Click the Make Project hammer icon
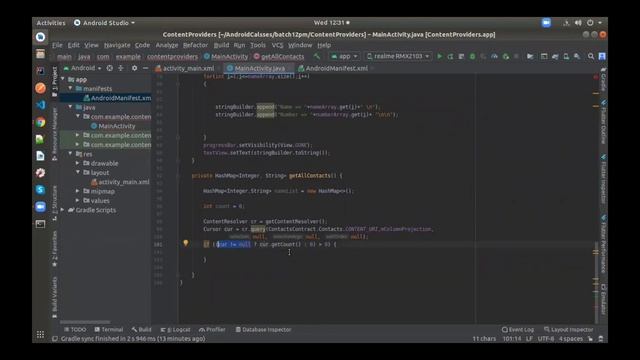This screenshot has height=360, width=640. 317,56
